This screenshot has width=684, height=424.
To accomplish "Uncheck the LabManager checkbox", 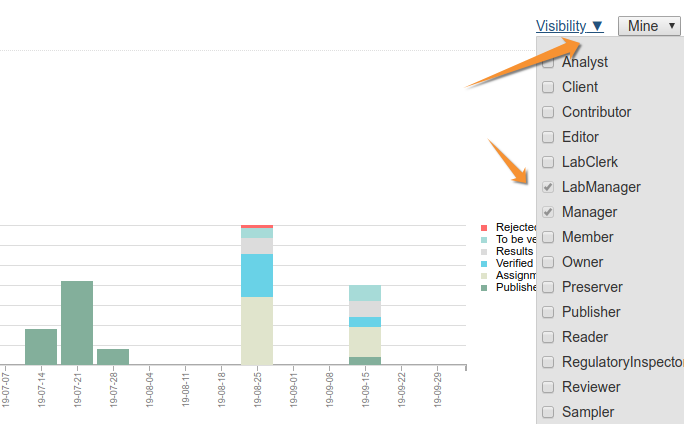I will tap(548, 187).
